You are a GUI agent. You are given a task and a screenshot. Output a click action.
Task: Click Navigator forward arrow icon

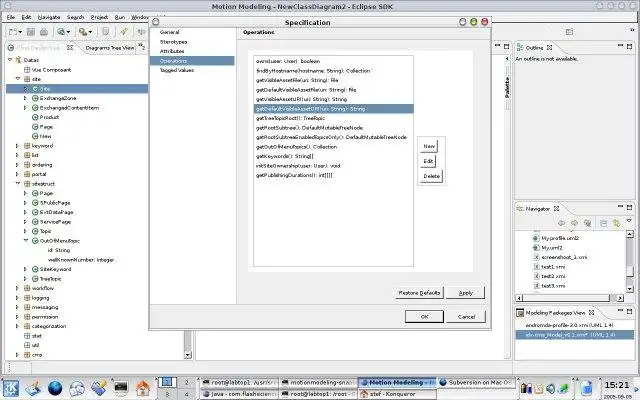pos(574,223)
